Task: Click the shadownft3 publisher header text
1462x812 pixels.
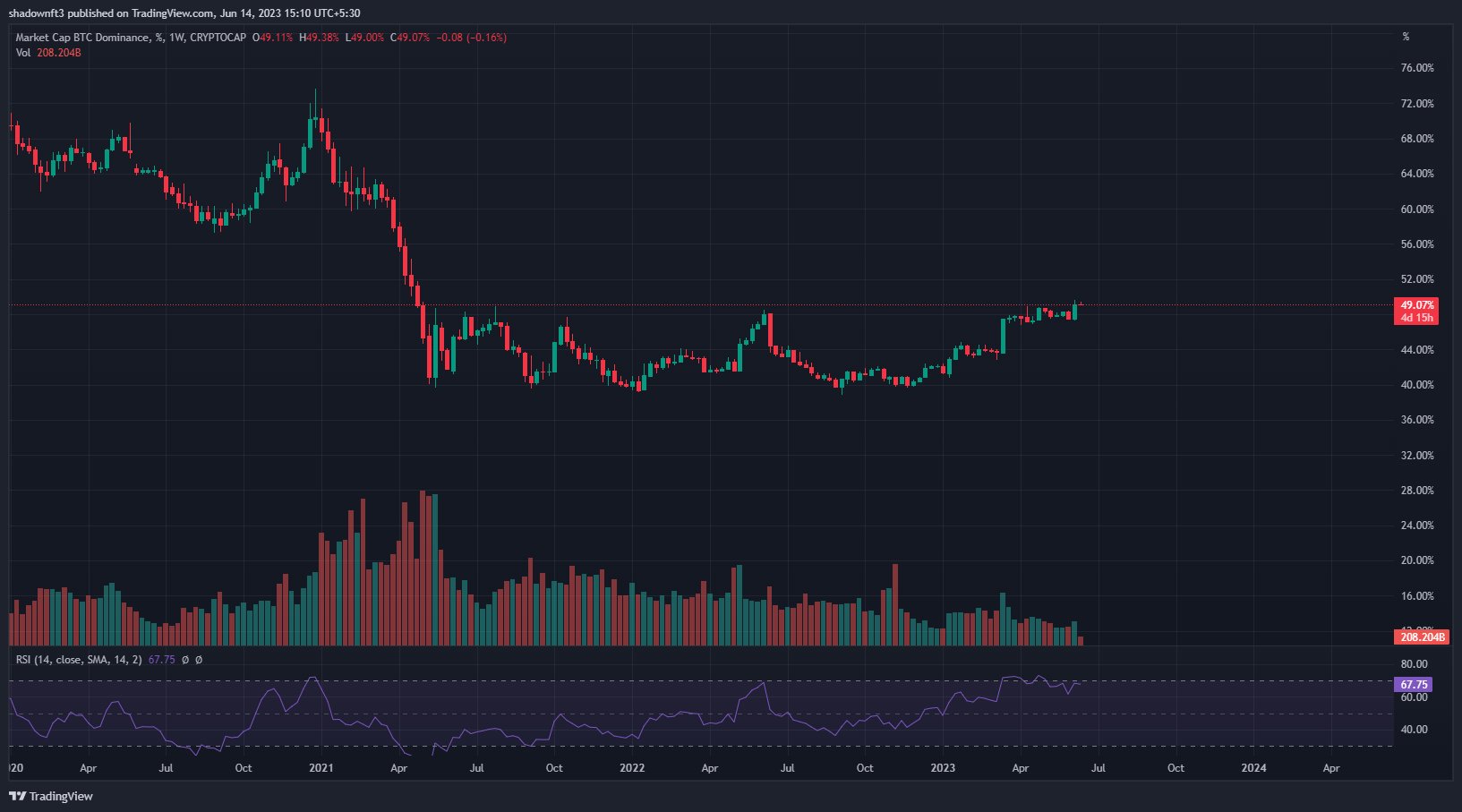Action: pos(184,13)
